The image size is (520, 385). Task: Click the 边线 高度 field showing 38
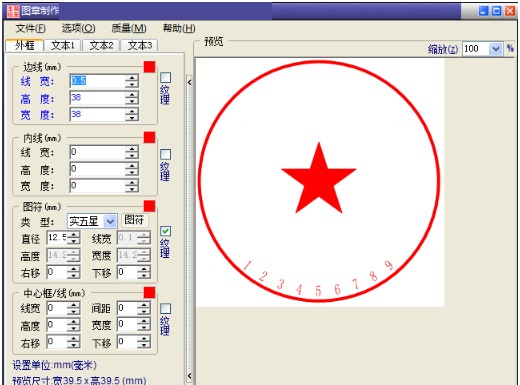[x=98, y=98]
